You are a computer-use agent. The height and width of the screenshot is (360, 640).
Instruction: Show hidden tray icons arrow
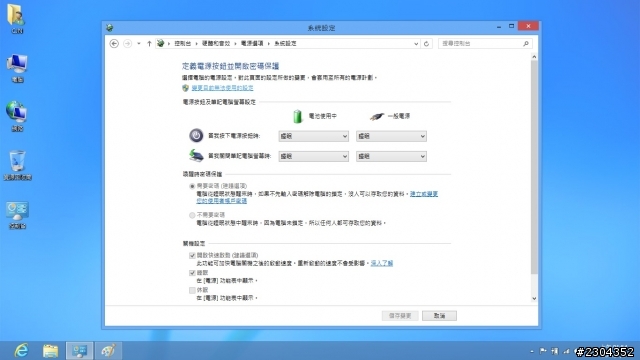click(x=531, y=351)
